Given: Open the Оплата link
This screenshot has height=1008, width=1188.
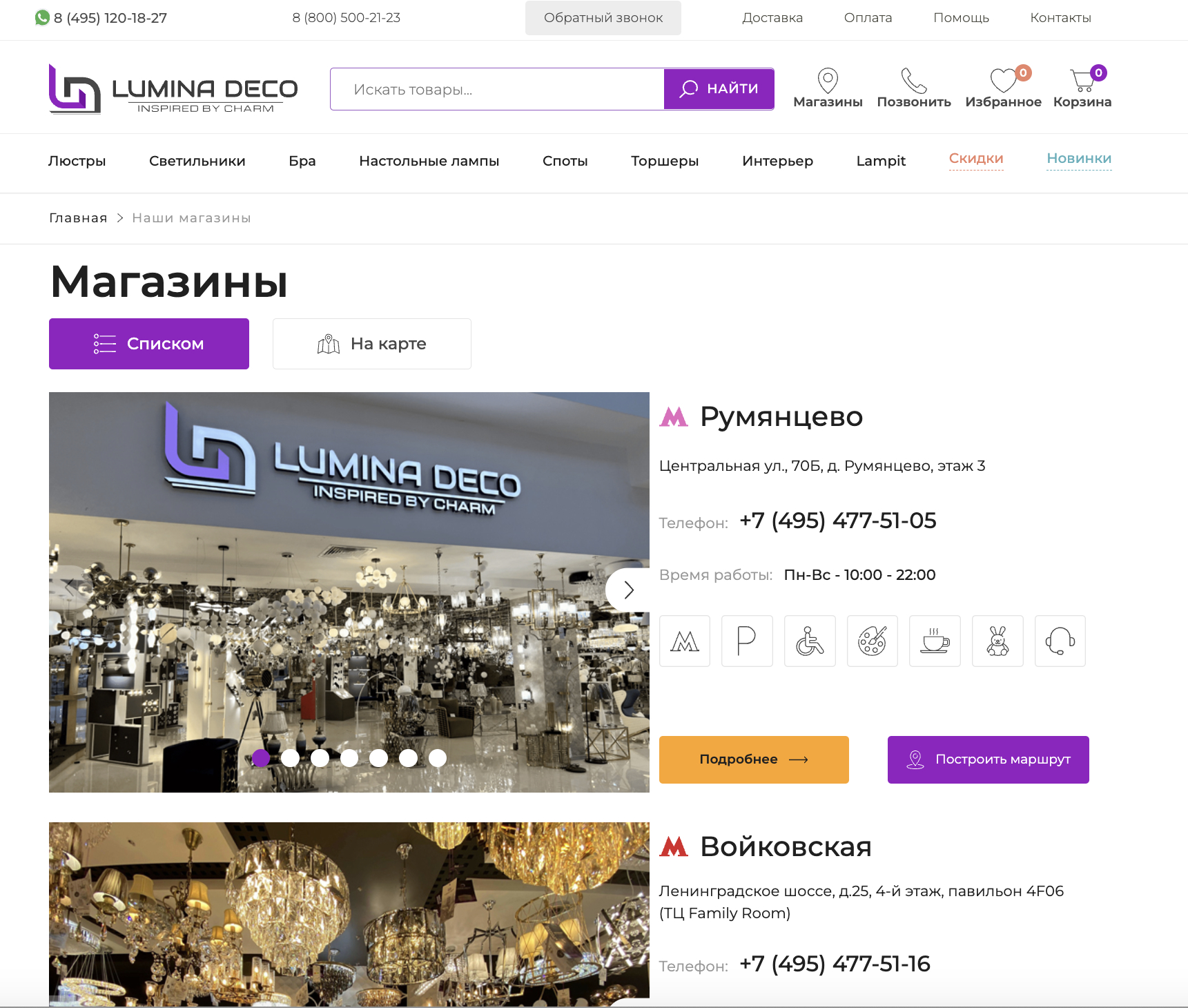Looking at the screenshot, I should [x=868, y=18].
